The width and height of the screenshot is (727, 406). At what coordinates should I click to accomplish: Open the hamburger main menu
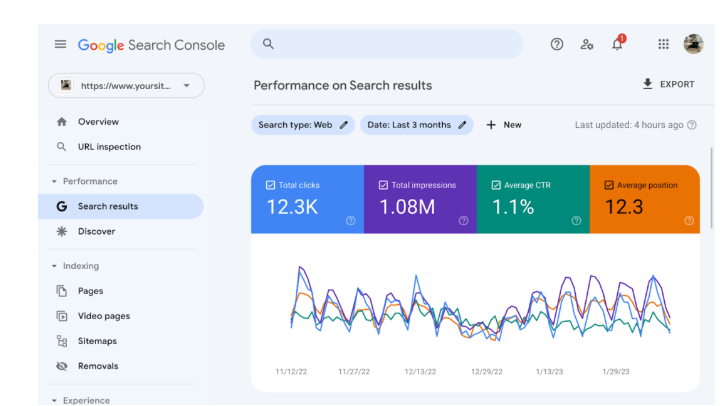pyautogui.click(x=60, y=44)
